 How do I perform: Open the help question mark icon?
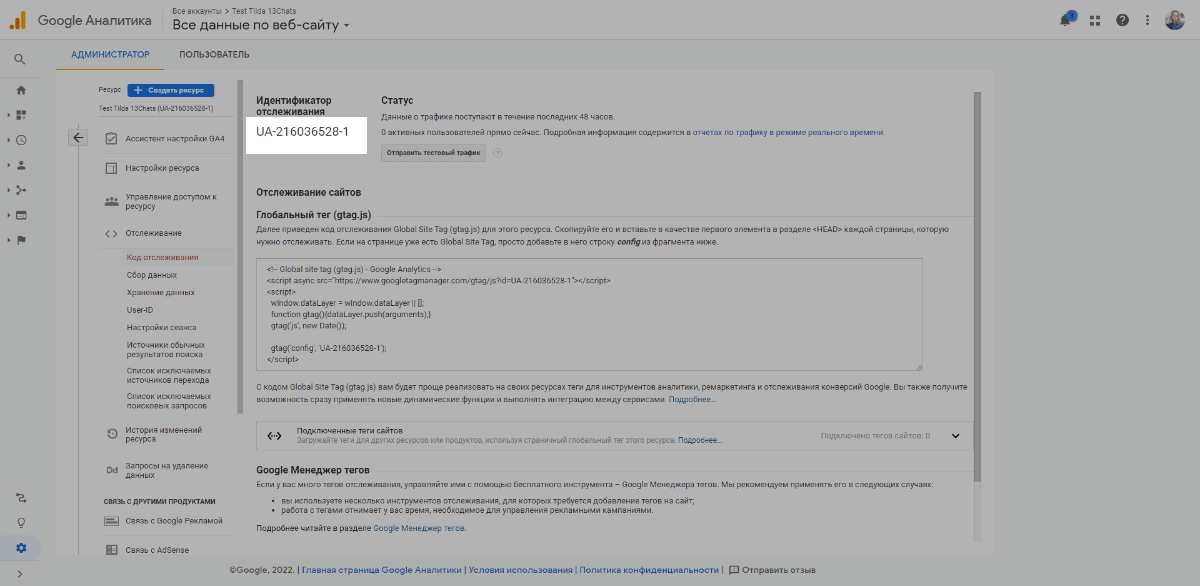coord(1122,20)
